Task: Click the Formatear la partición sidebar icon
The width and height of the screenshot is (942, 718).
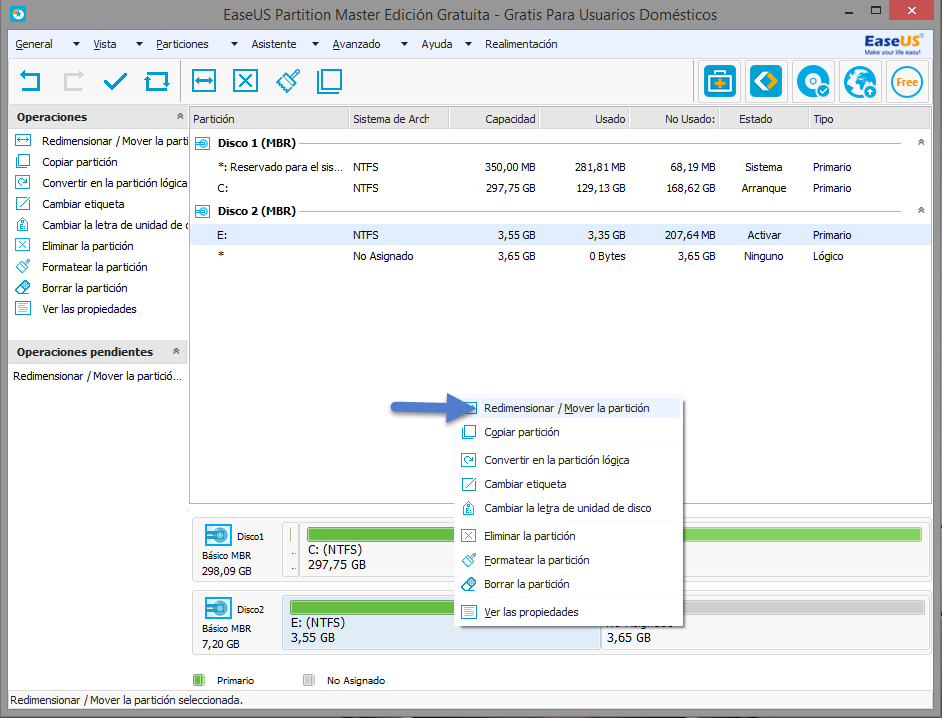Action: coord(23,266)
